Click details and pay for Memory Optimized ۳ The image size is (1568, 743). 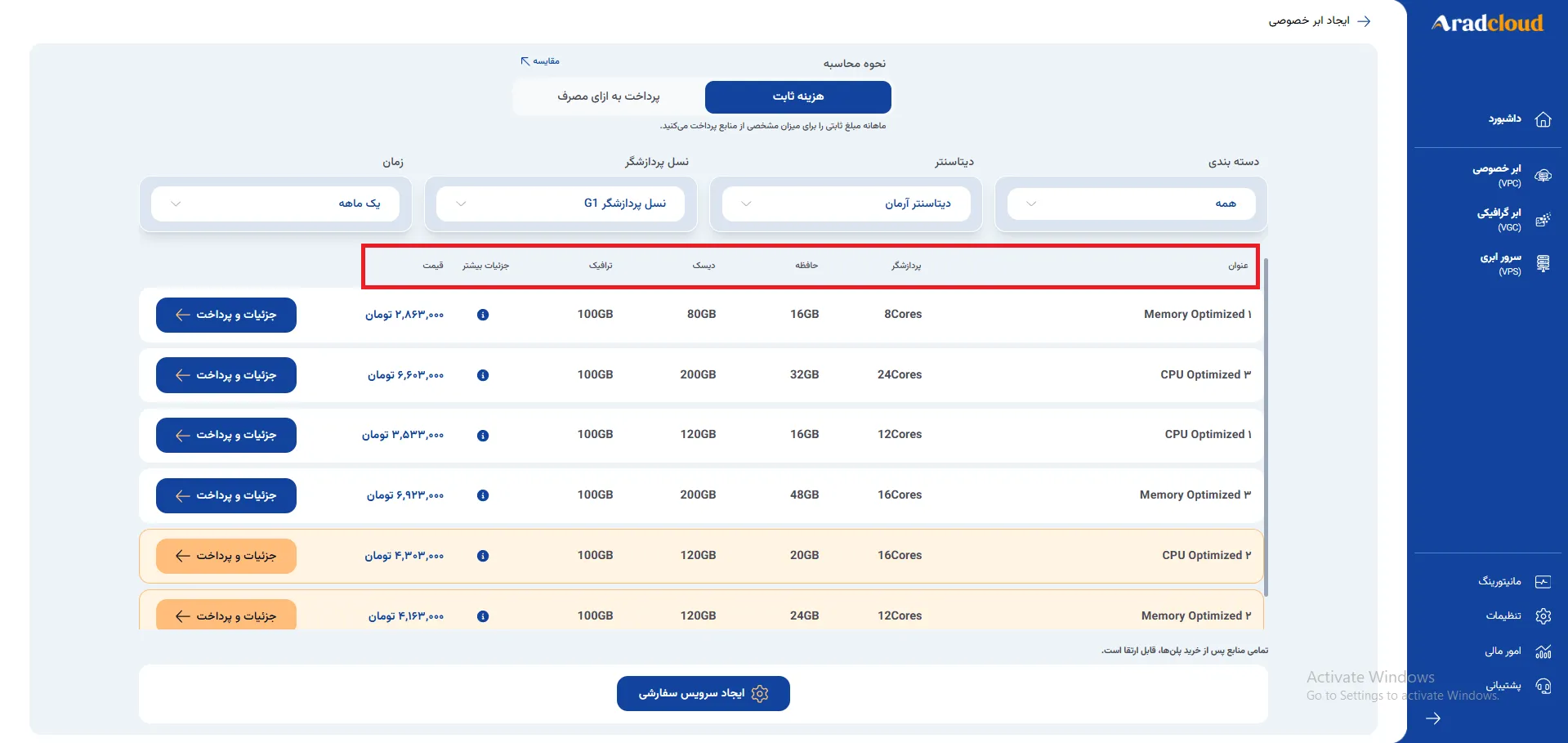tap(226, 495)
